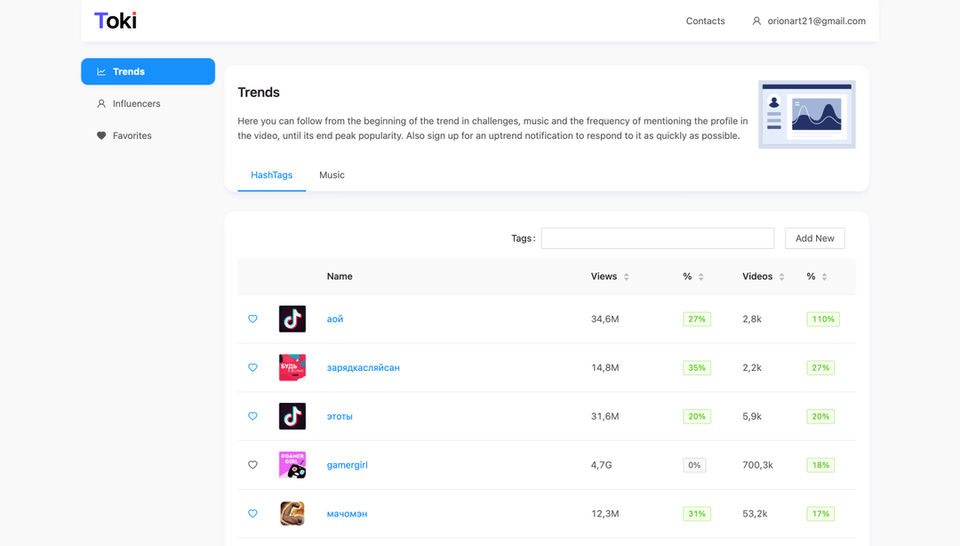Viewport: 960px width, 546px height.
Task: Open the зарядкасляйсан hashtag link
Action: (x=363, y=367)
